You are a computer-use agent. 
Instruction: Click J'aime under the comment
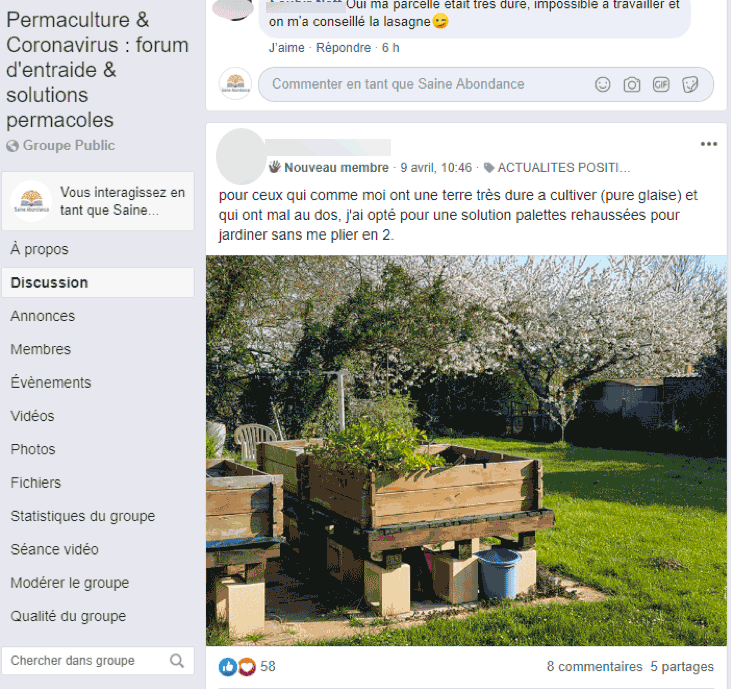286,48
